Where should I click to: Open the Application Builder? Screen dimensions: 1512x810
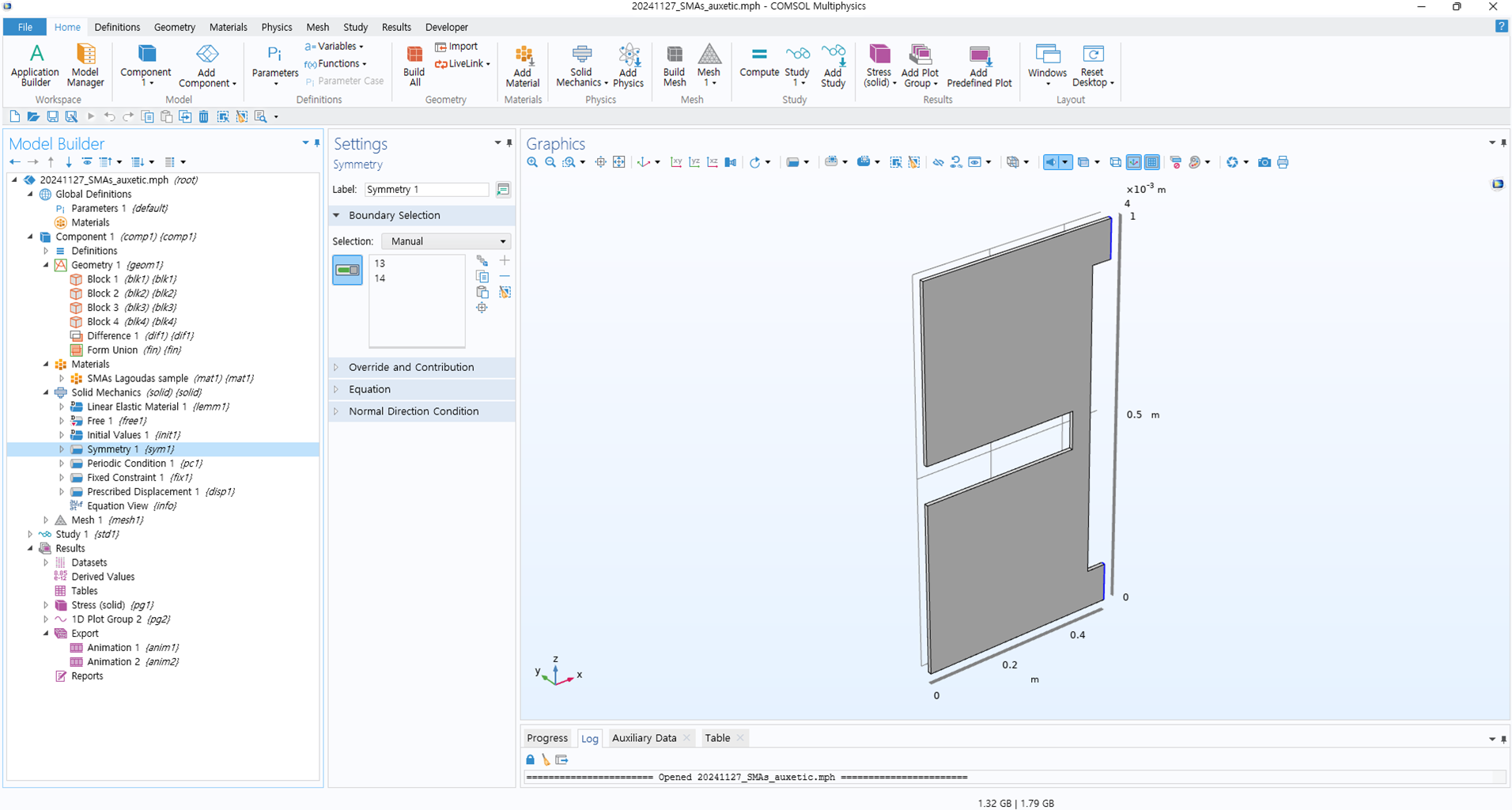35,65
